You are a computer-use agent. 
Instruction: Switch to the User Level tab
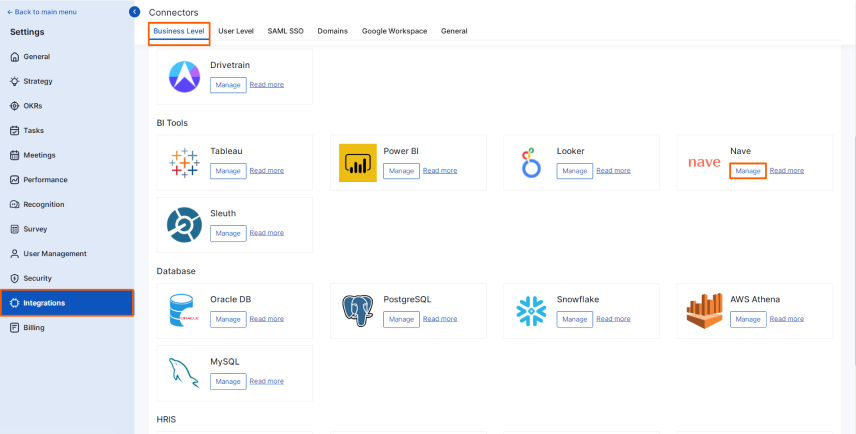pos(236,31)
